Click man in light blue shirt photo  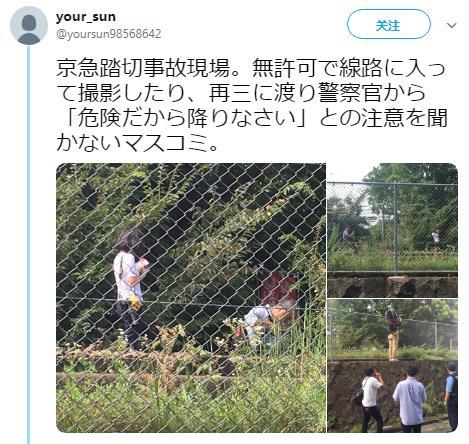pos(410,399)
